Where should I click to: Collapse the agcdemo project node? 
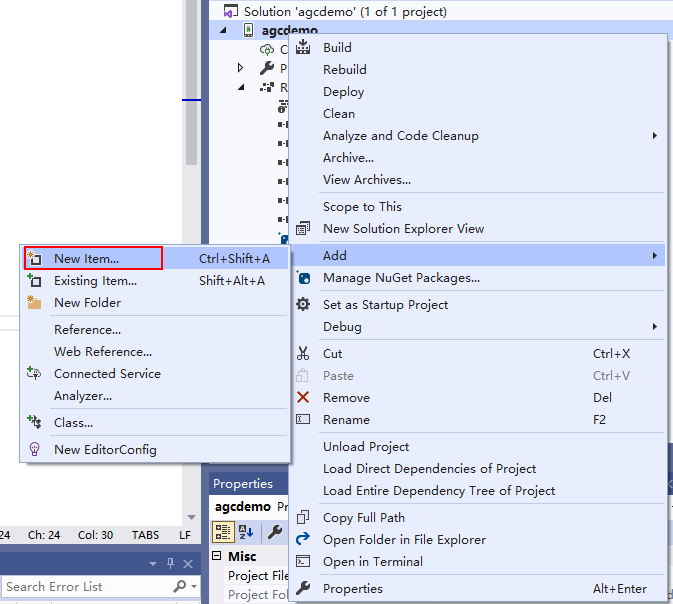pos(224,31)
